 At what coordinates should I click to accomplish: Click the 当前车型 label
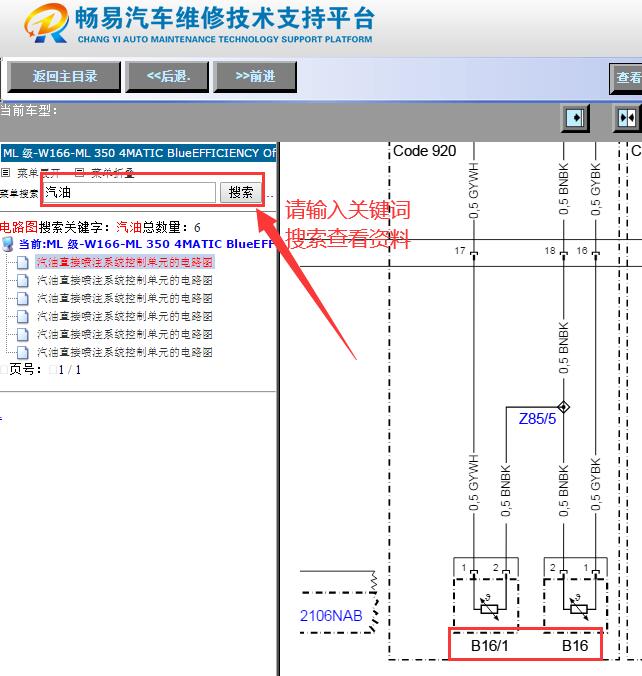tap(29, 111)
